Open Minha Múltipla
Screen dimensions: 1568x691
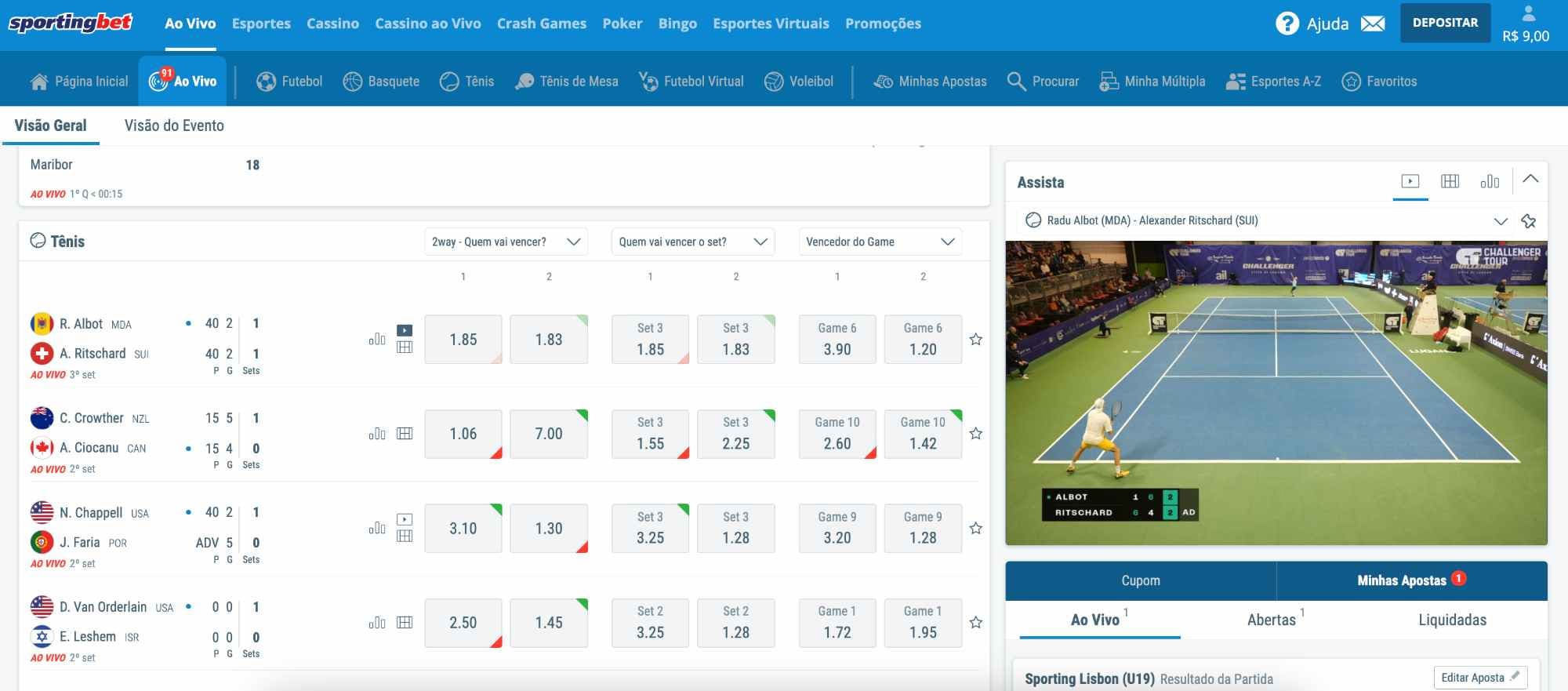coord(1152,81)
